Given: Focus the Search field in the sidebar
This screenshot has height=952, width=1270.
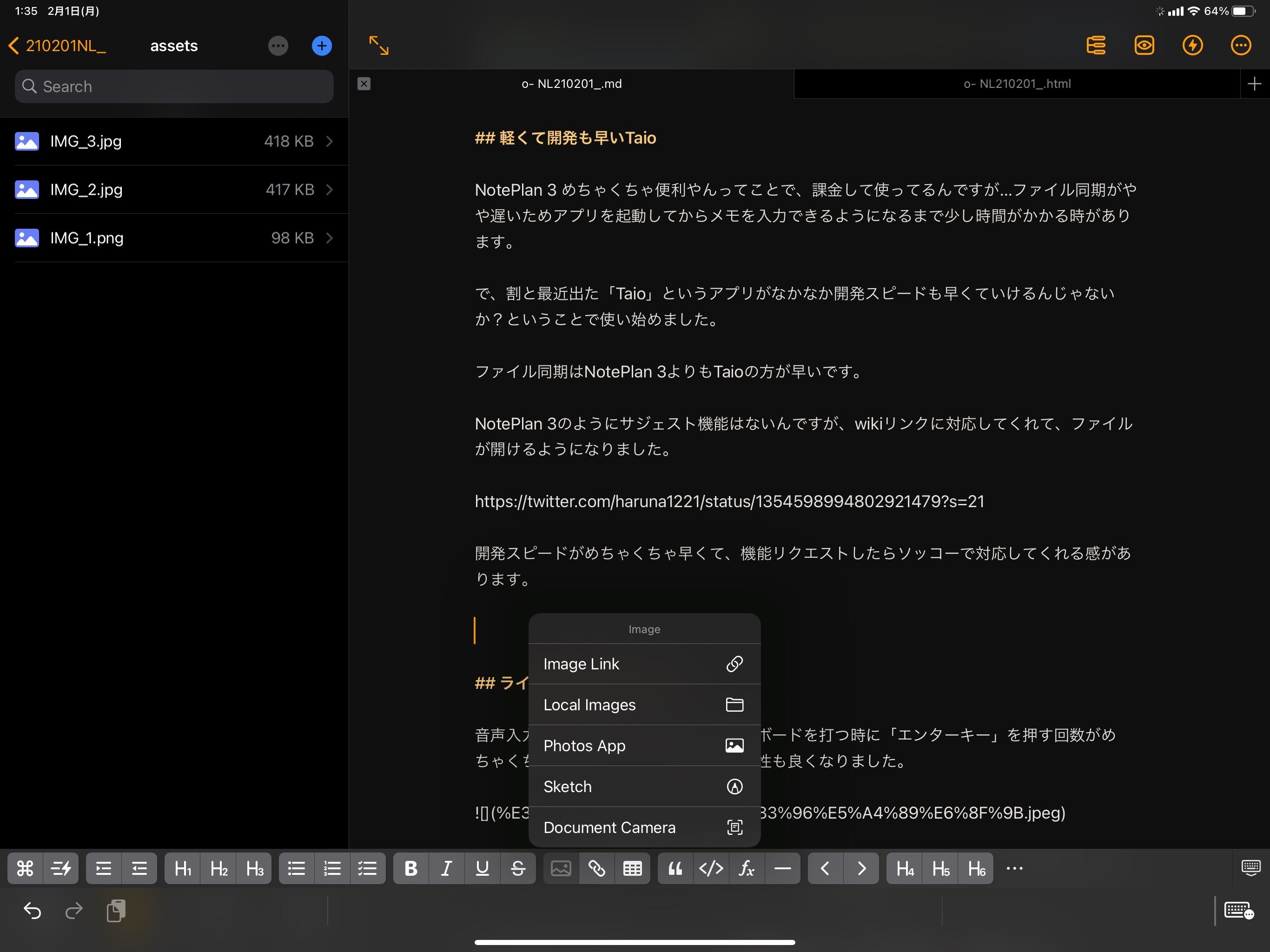Looking at the screenshot, I should (174, 87).
